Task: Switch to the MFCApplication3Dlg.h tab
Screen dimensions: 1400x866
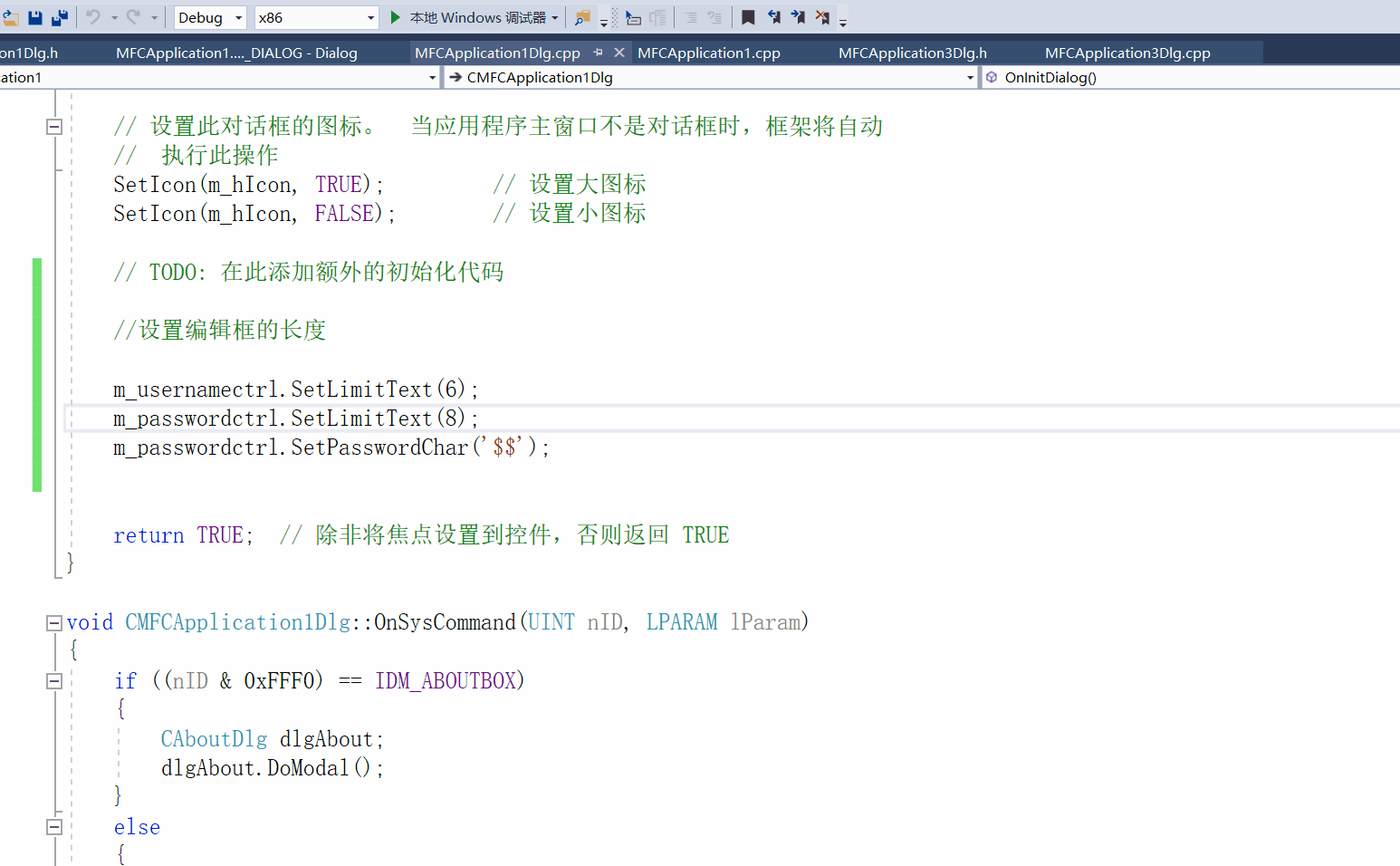Action: click(913, 53)
